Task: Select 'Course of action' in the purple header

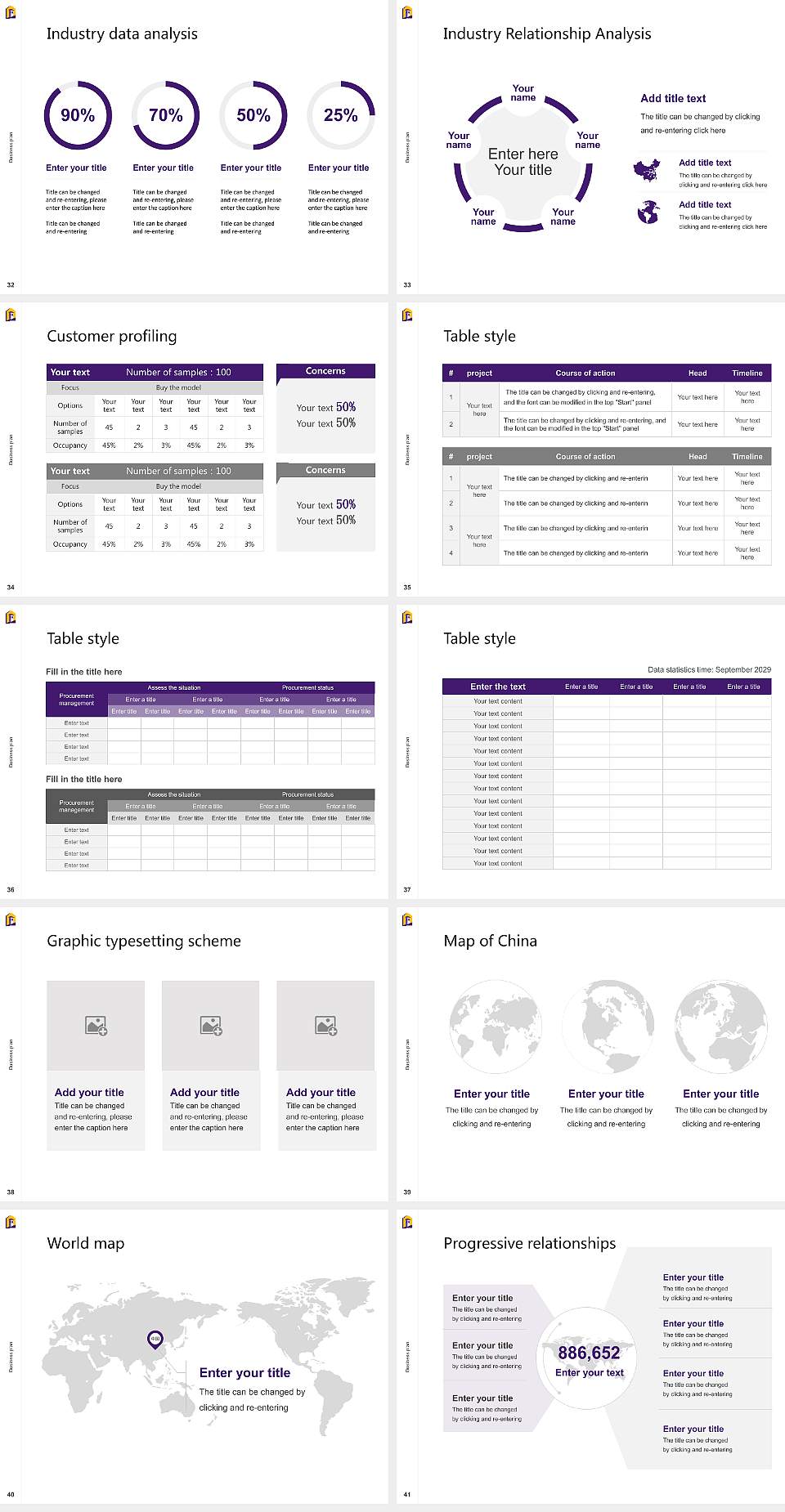Action: pyautogui.click(x=585, y=373)
